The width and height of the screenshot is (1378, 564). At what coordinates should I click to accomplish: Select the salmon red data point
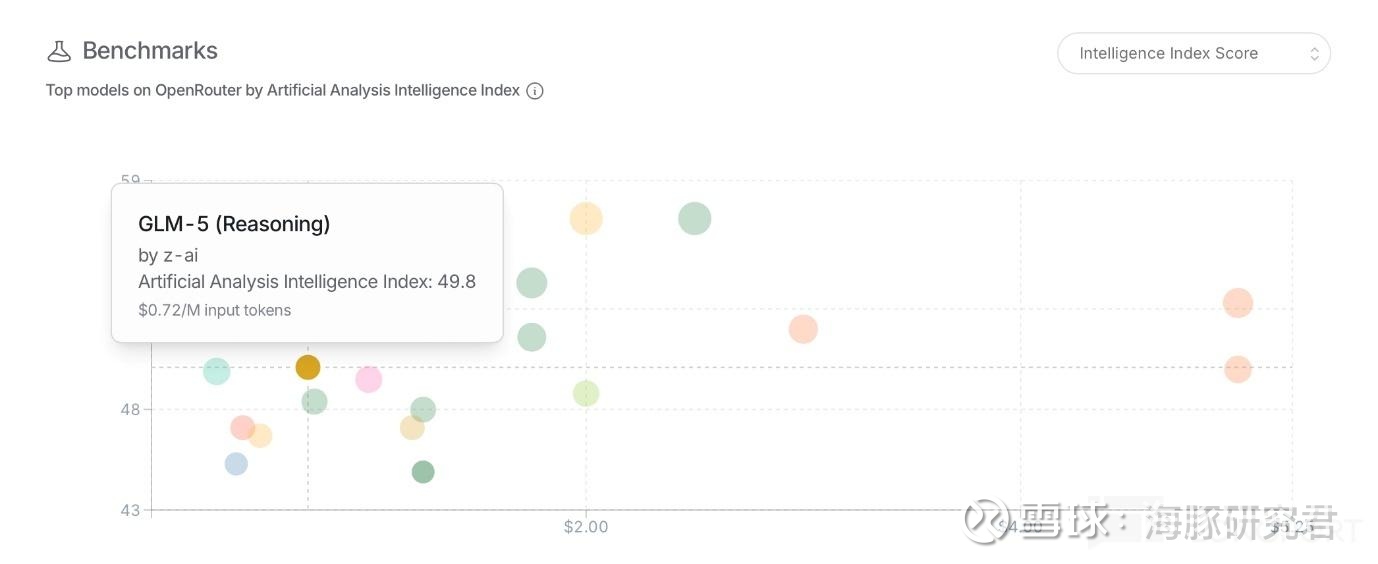click(x=242, y=427)
